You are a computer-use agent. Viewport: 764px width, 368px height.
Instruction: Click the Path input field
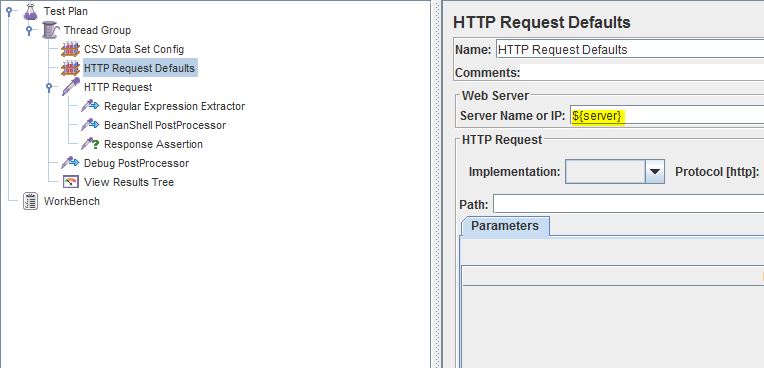point(629,204)
